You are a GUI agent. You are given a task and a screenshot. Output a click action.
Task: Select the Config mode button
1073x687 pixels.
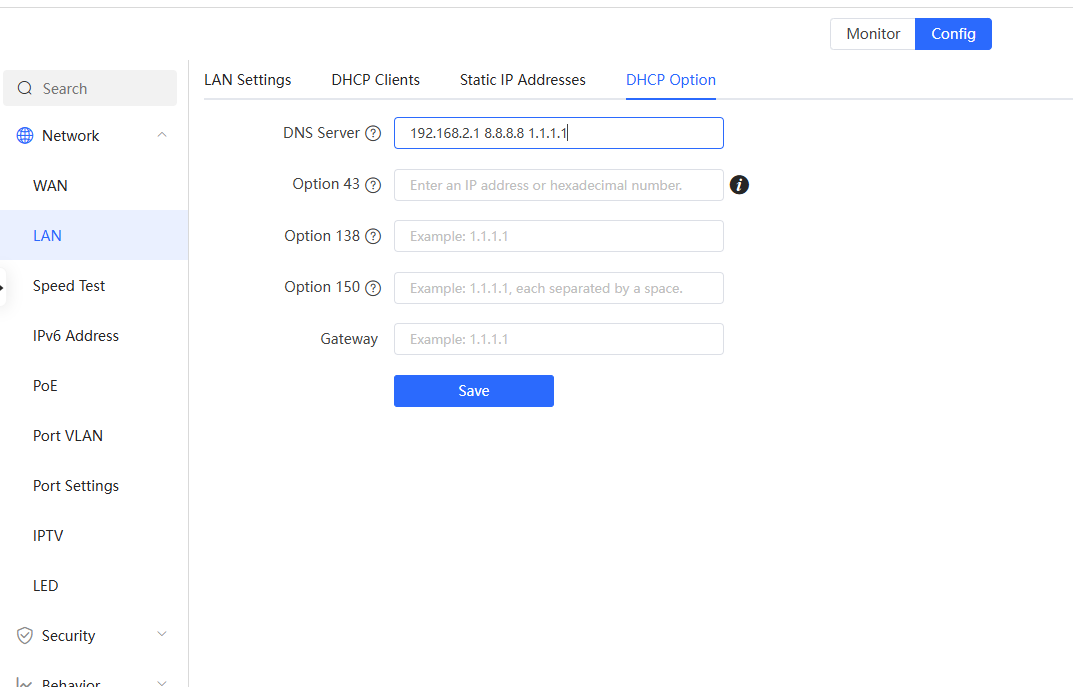953,34
